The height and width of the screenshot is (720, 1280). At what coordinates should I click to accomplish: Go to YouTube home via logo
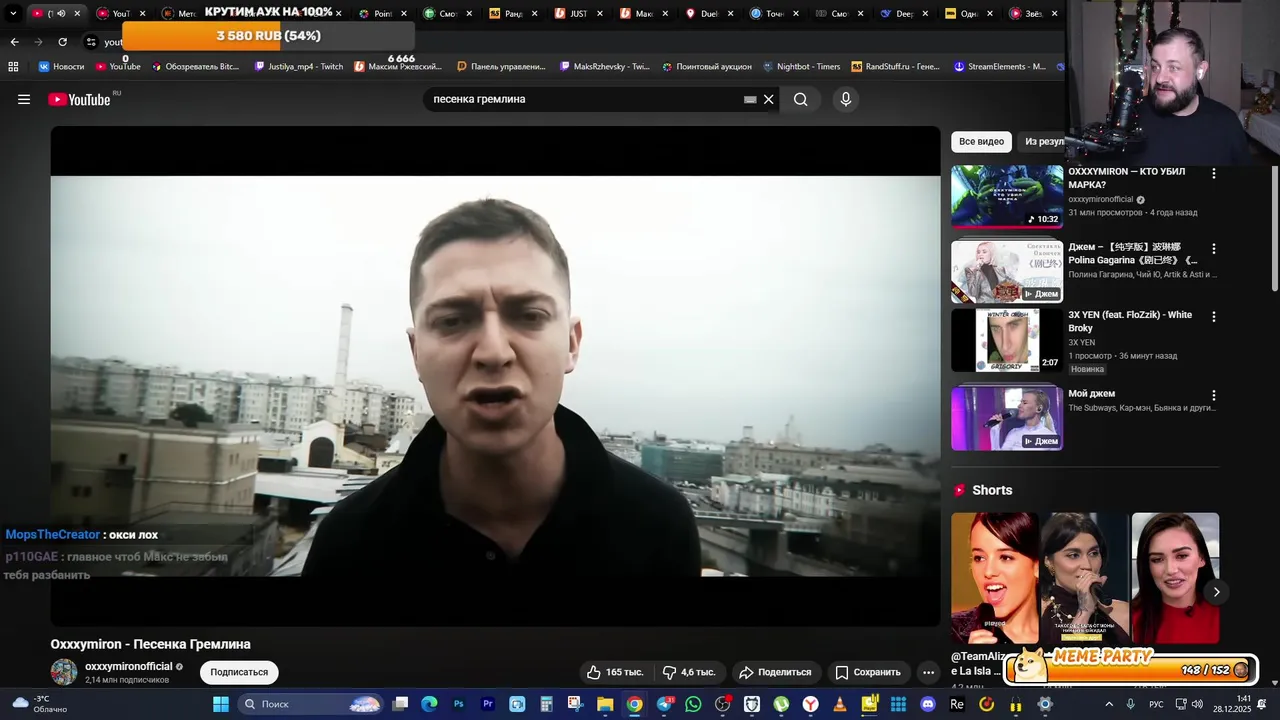coord(80,99)
